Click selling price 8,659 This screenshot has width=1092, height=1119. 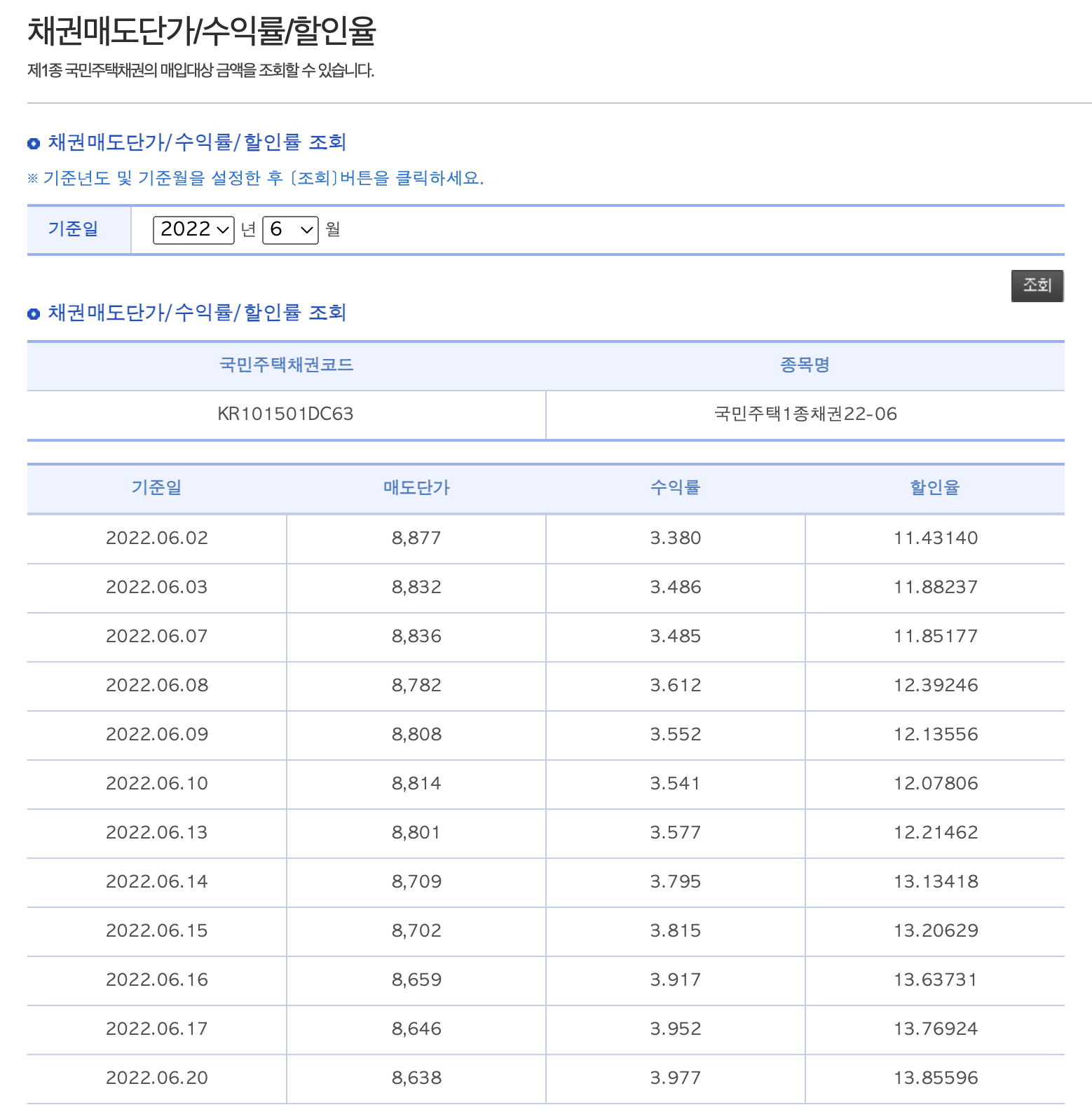(416, 980)
